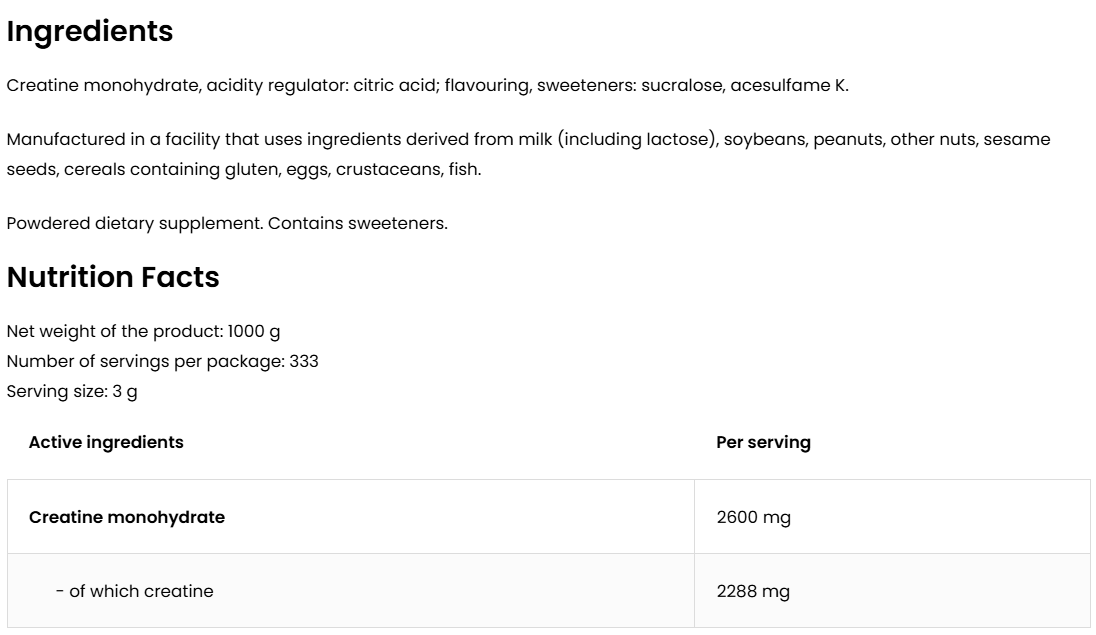Click the 'Serving size: 3 g' line
This screenshot has height=635, width=1096.
pyautogui.click(x=72, y=392)
